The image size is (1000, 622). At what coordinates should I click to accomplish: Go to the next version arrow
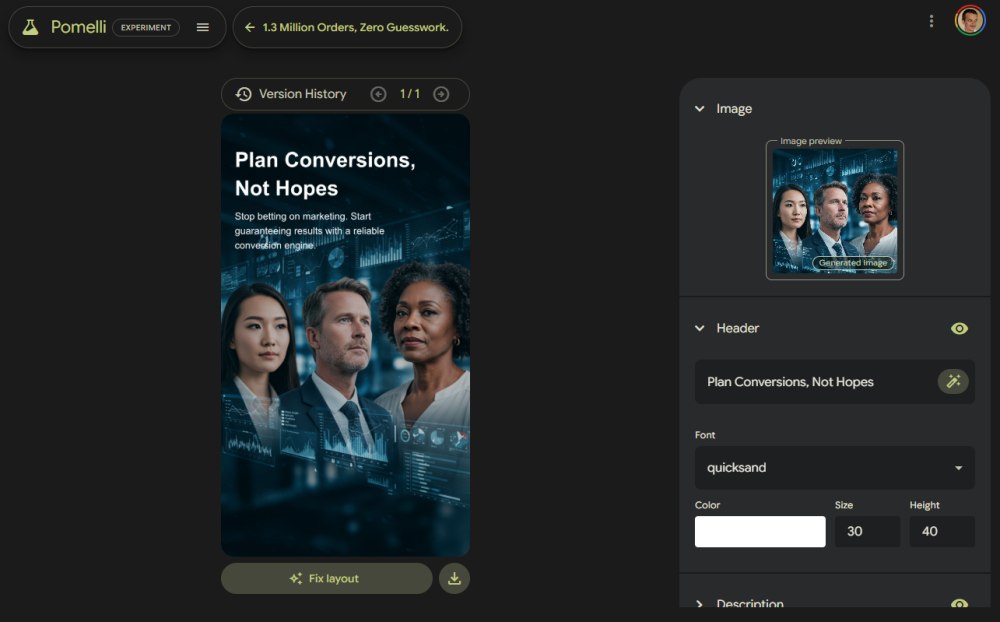click(441, 94)
